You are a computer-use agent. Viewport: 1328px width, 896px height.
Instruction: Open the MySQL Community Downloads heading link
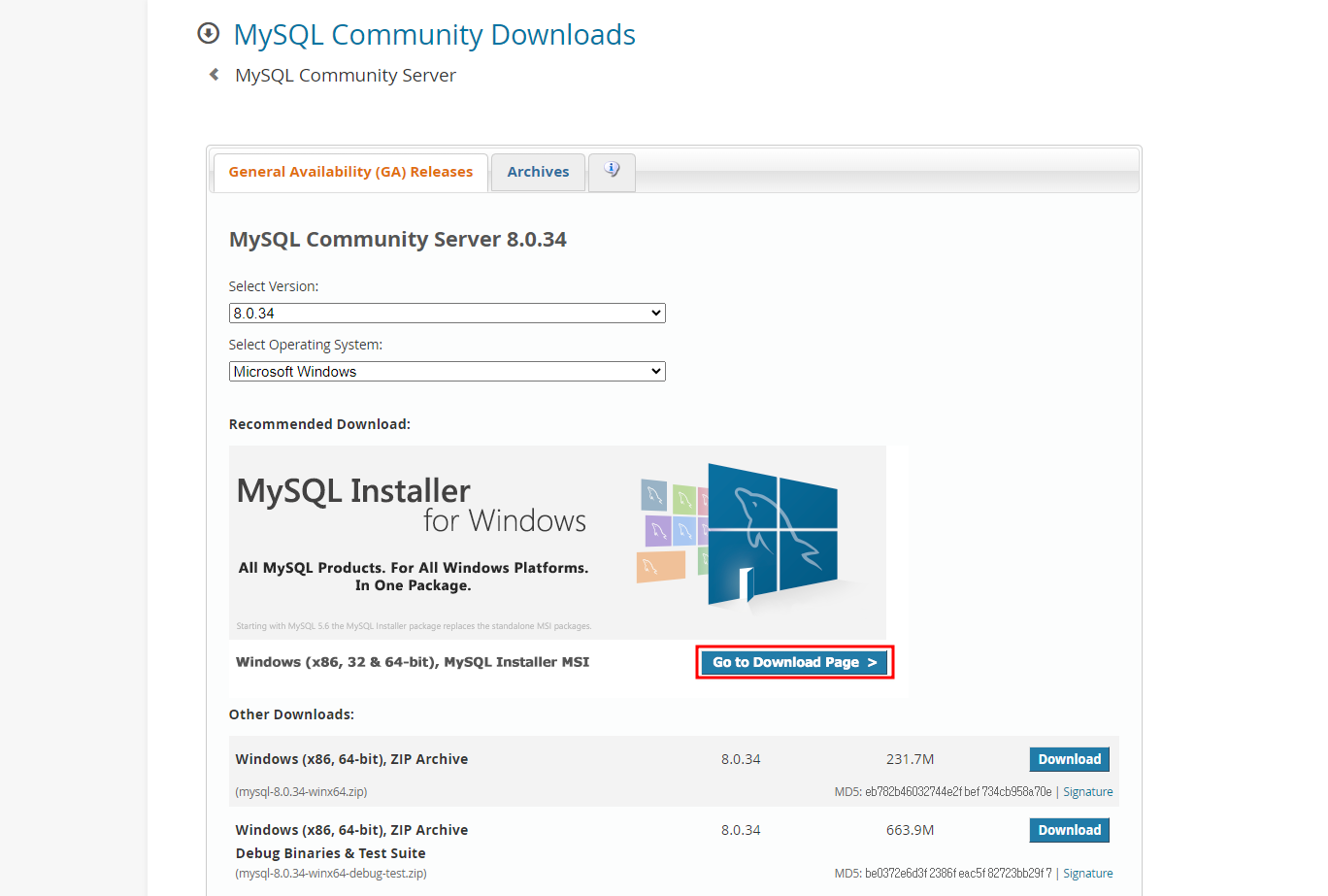tap(434, 35)
